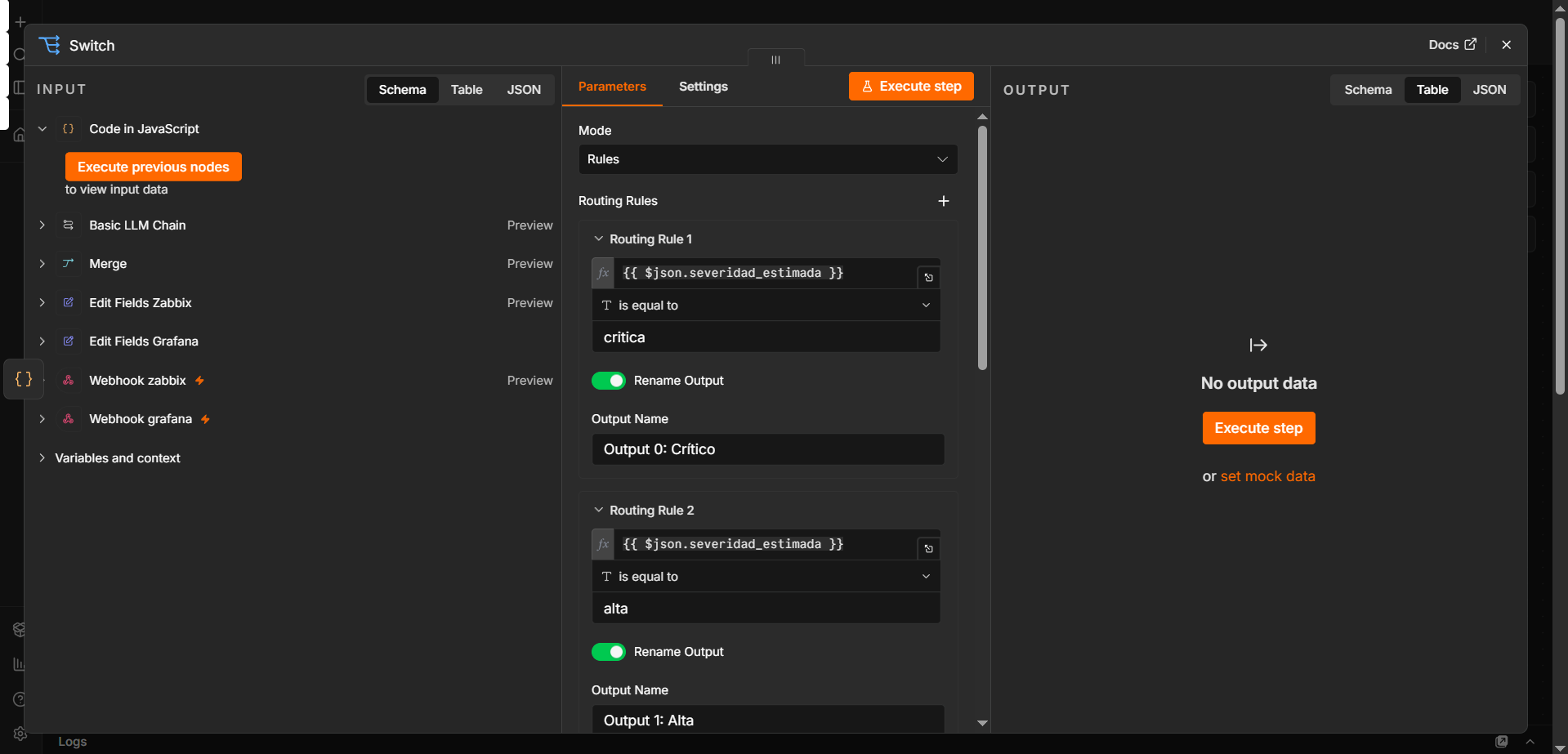1568x754 pixels.
Task: Click the Edit Fields Zabbix node icon
Action: [x=69, y=303]
